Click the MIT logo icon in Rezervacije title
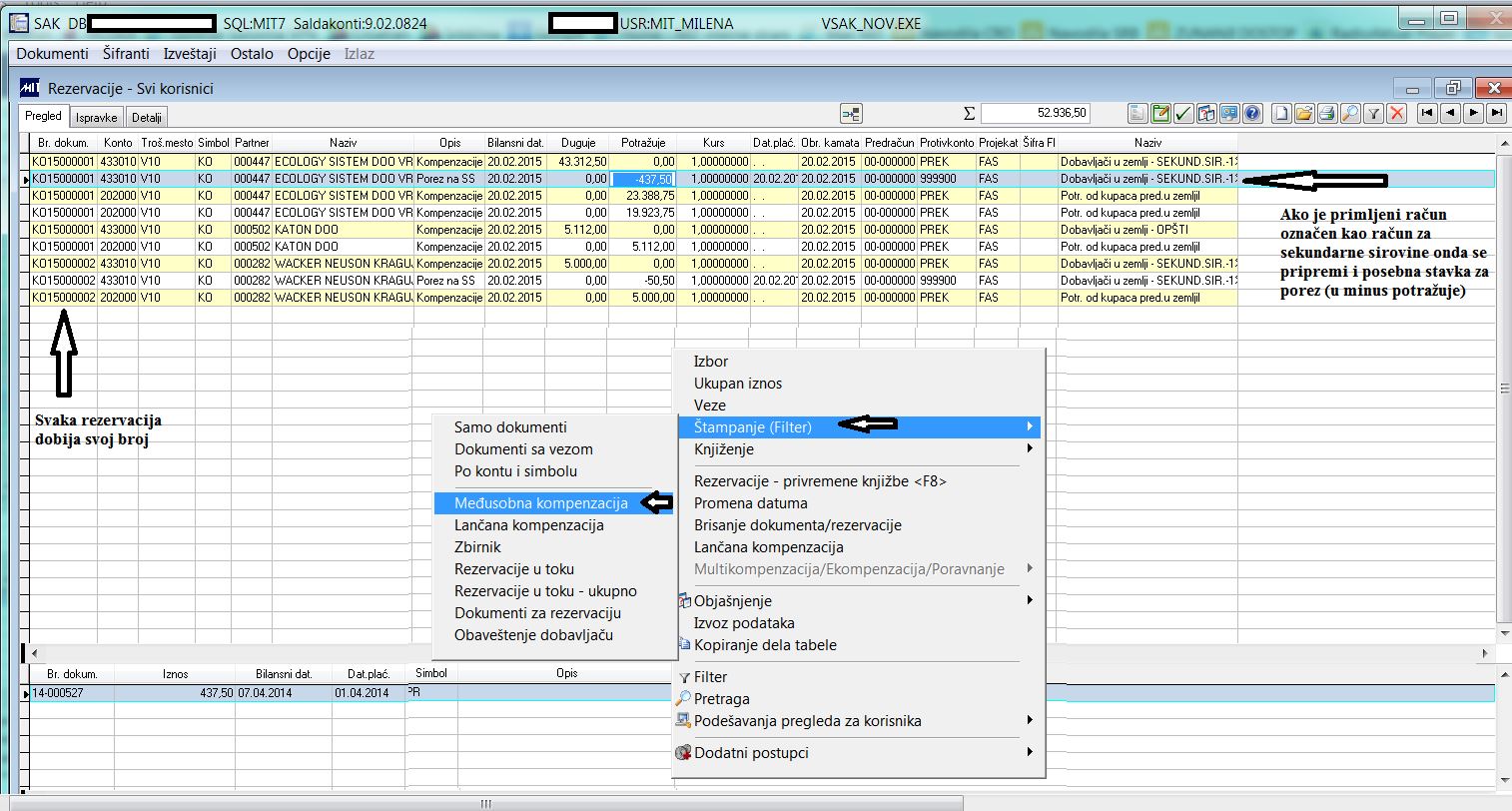This screenshot has height=811, width=1512. [x=30, y=88]
